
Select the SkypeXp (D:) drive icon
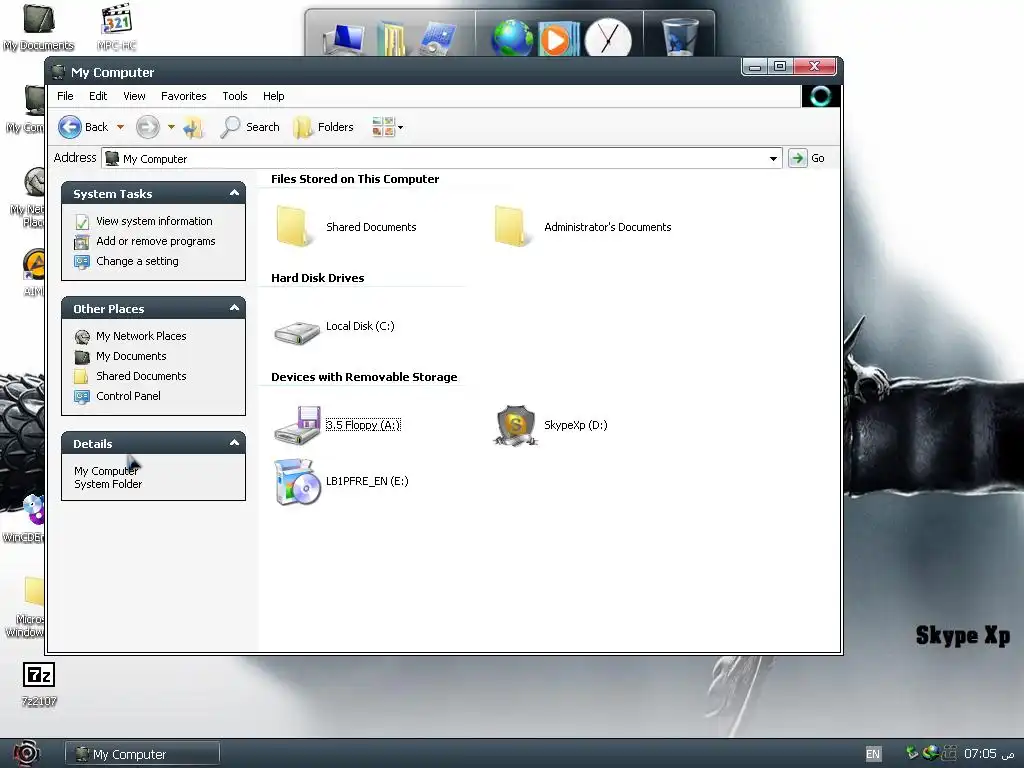coord(515,425)
